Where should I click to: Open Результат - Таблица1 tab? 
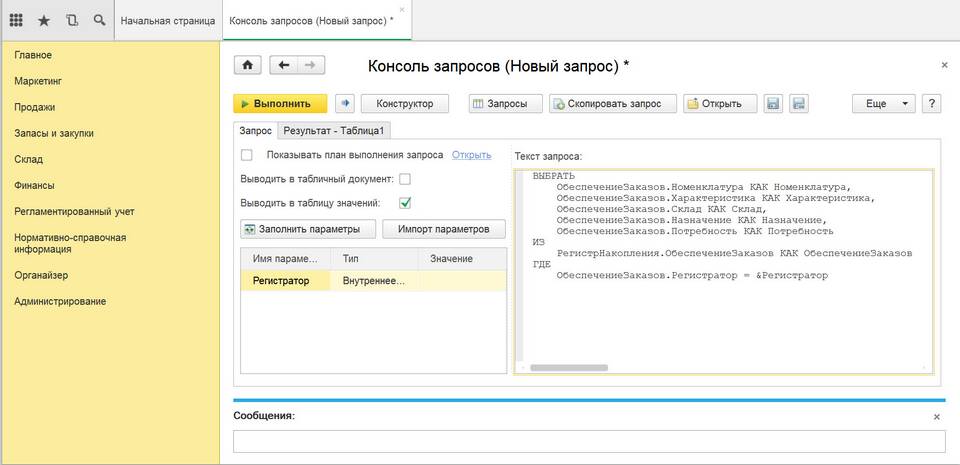334,131
